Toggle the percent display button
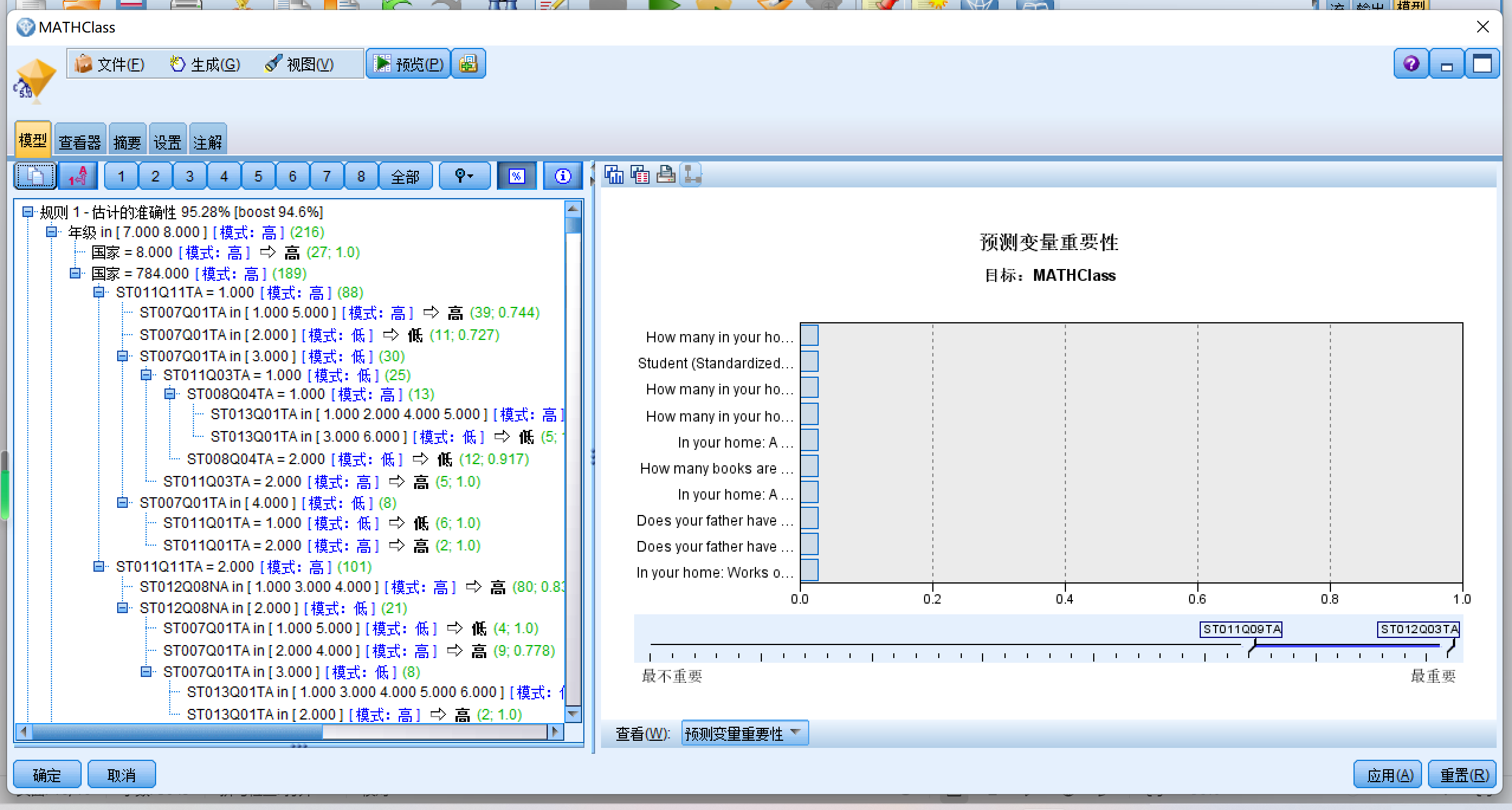1512x810 pixels. [516, 176]
